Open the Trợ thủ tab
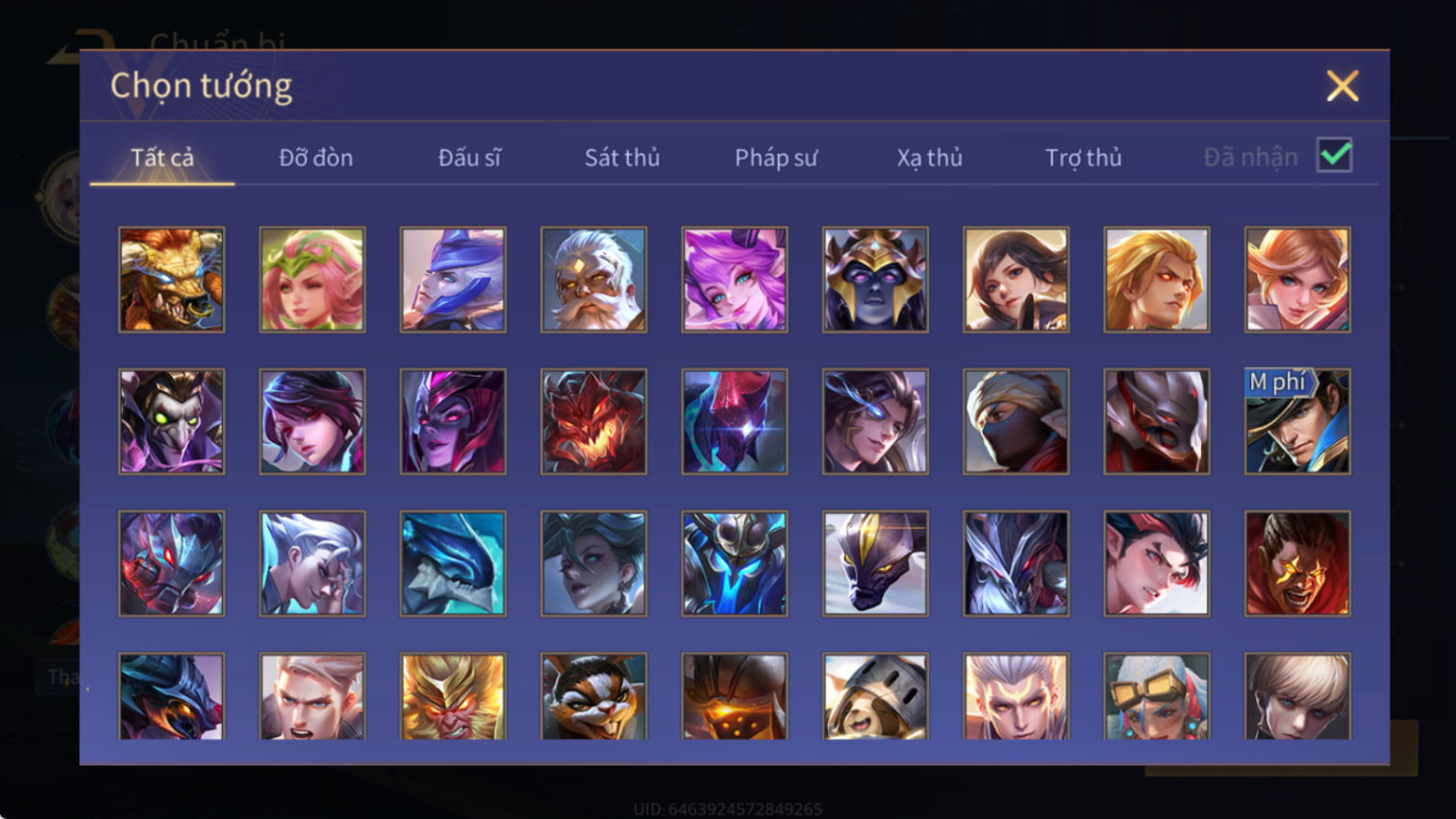 [x=1084, y=158]
